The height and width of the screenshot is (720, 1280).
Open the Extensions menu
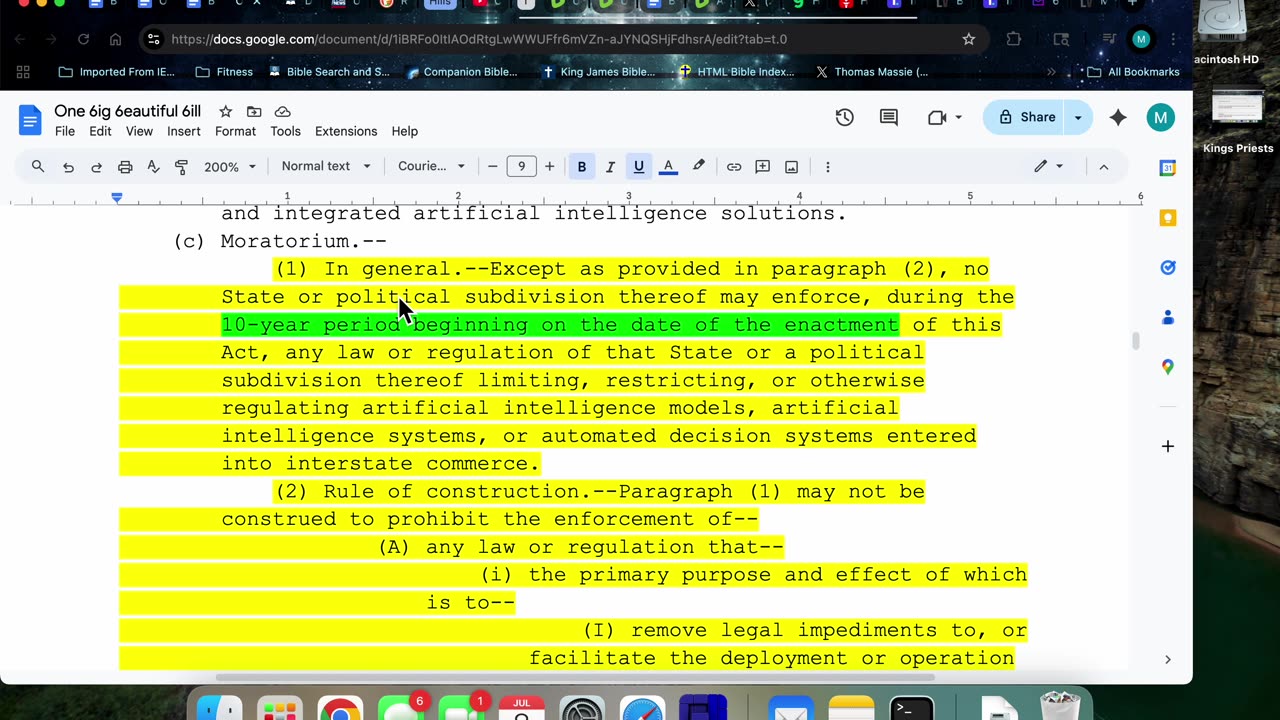coord(346,131)
